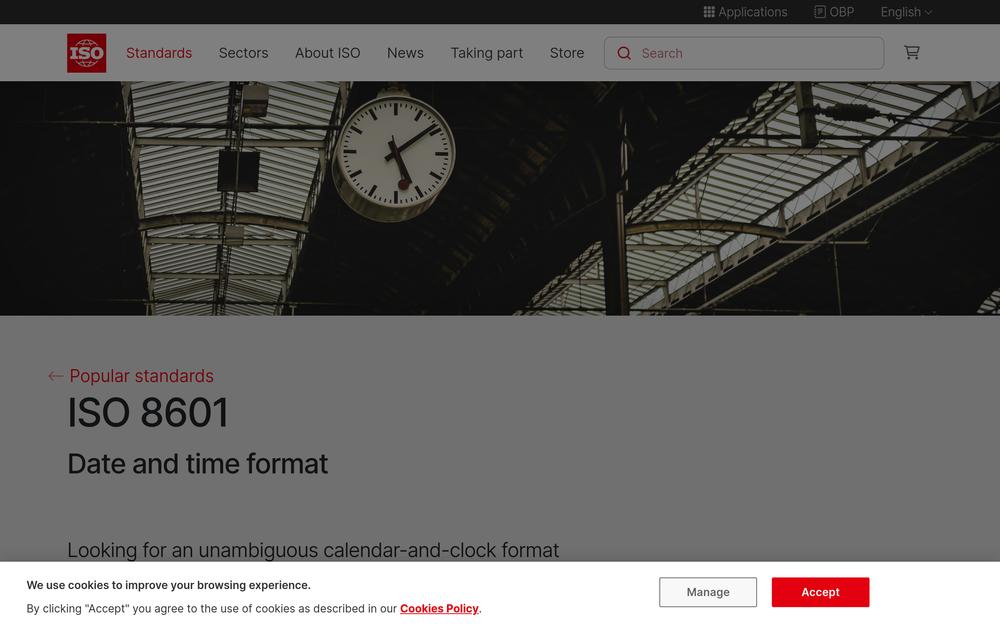
Task: Click the ISO logo home icon
Action: point(87,53)
